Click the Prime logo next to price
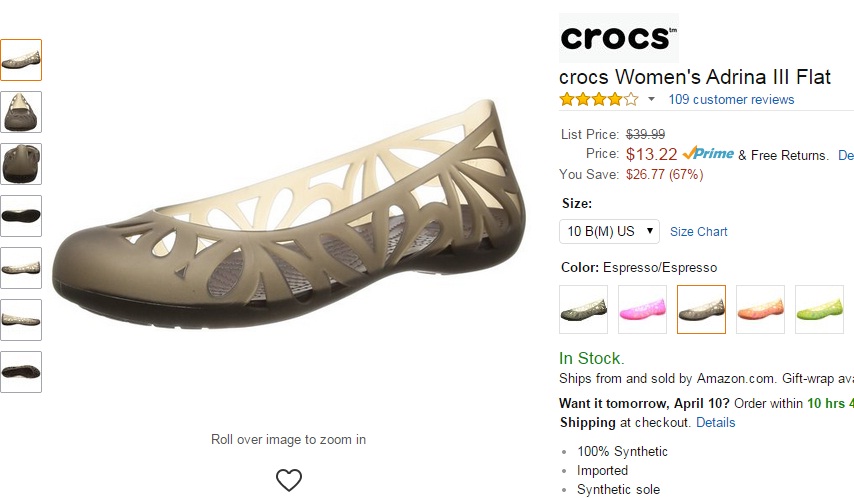This screenshot has height=498, width=854. click(x=708, y=154)
